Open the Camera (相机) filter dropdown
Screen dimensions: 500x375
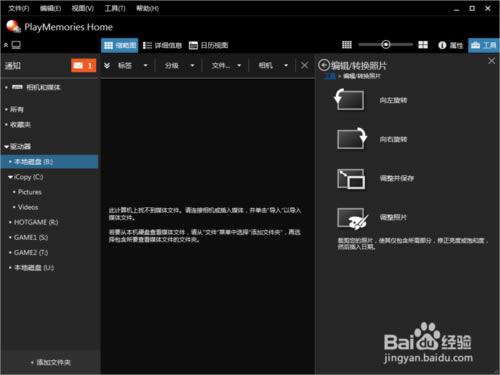(x=273, y=66)
